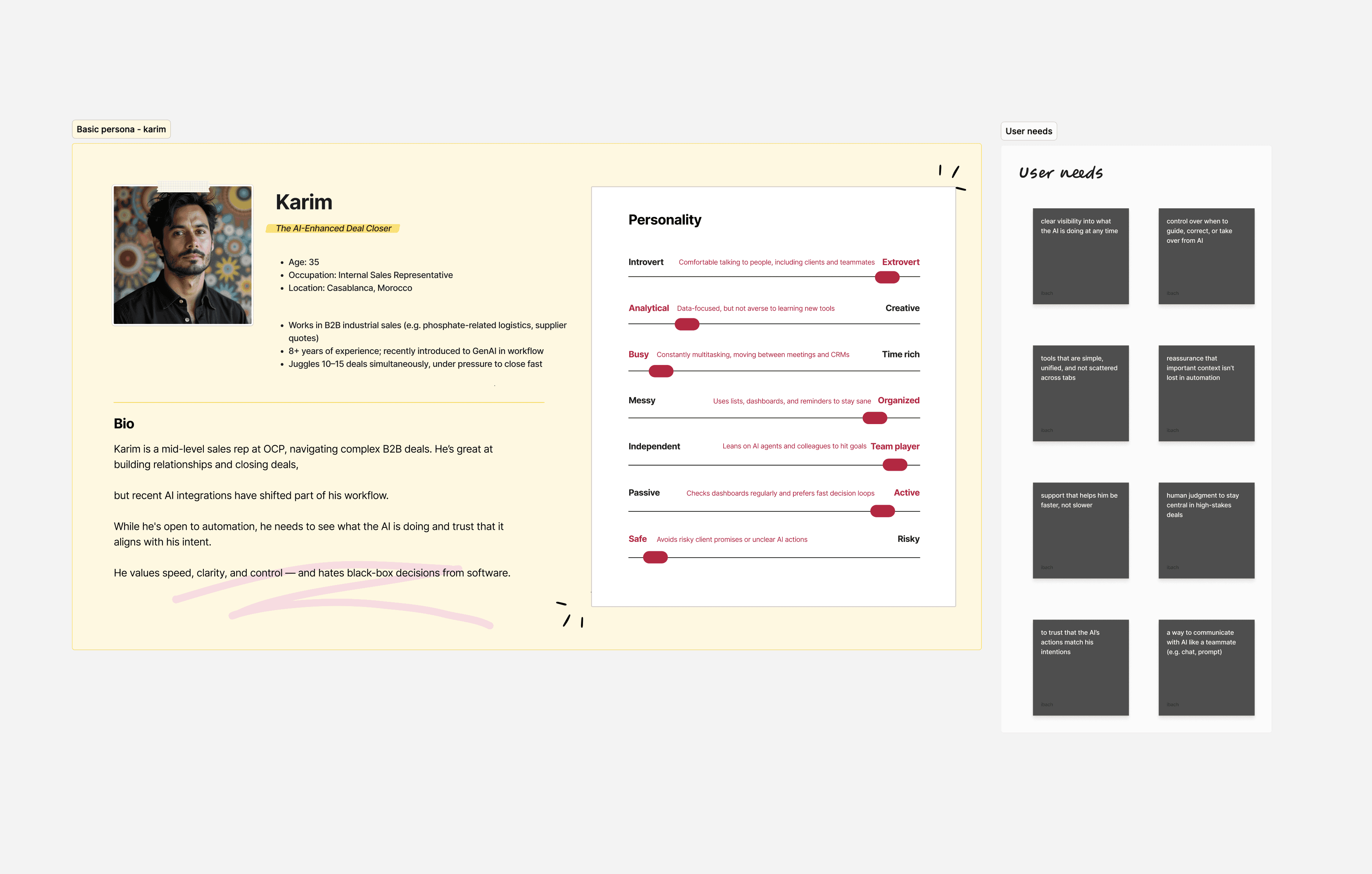Click Karim's portrait photo
This screenshot has width=1372, height=874.
click(x=182, y=255)
